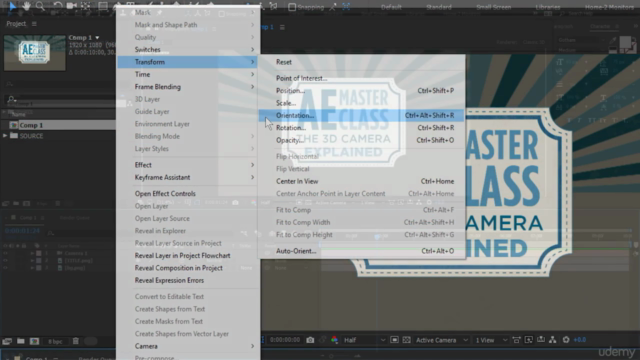
Task: Choose Reset in the Transform submenu
Action: click(x=362, y=62)
